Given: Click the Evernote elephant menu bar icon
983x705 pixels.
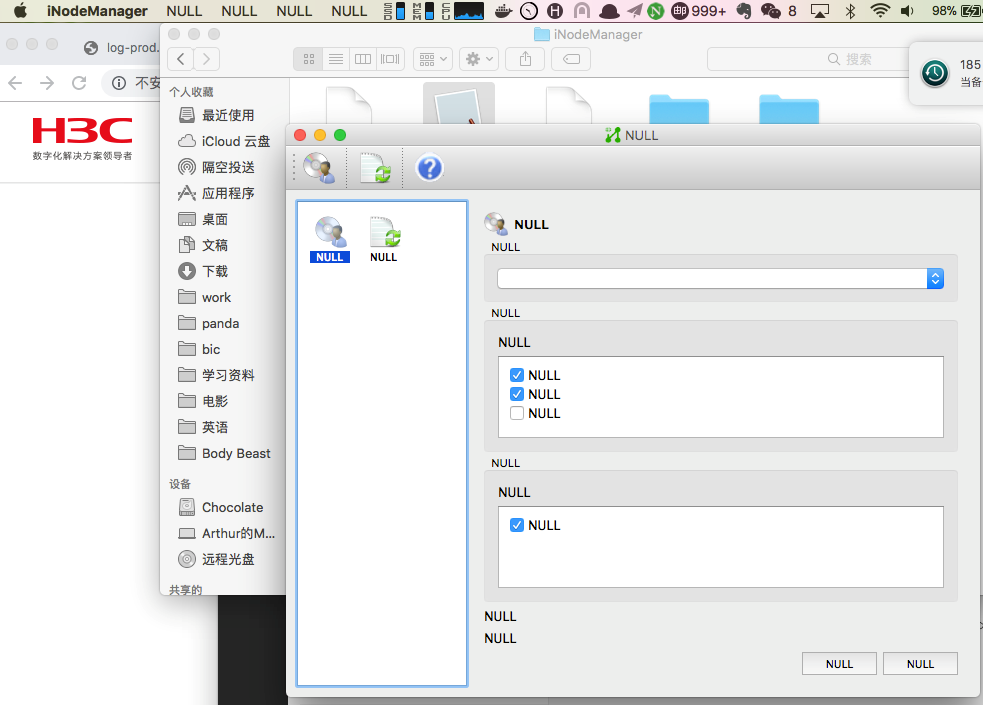Looking at the screenshot, I should click(744, 11).
